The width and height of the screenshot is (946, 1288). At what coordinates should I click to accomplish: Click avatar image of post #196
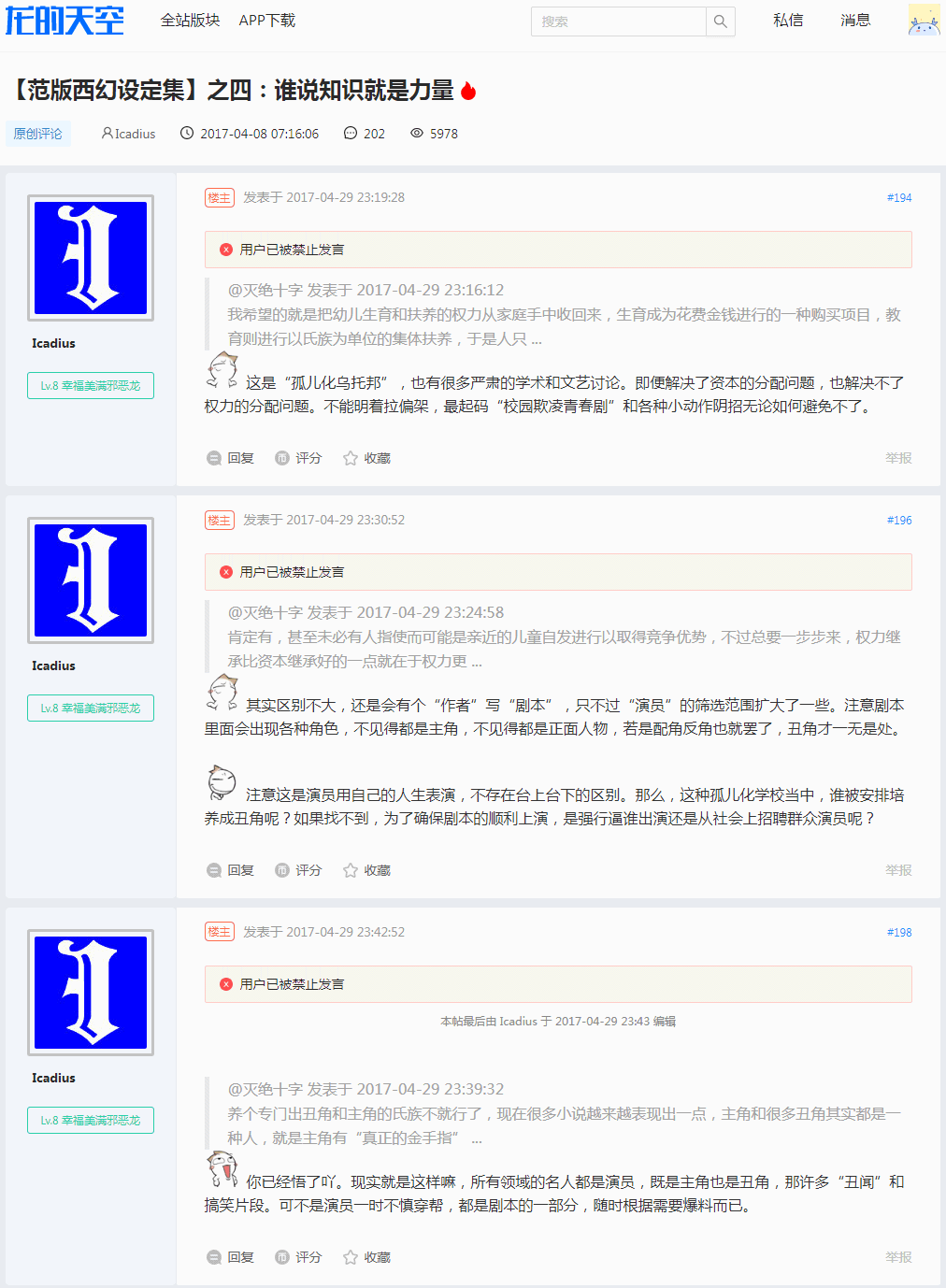point(91,580)
